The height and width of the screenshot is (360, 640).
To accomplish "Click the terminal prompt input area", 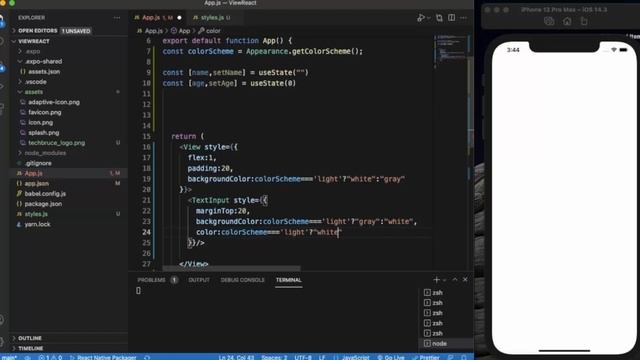I will click(x=138, y=291).
